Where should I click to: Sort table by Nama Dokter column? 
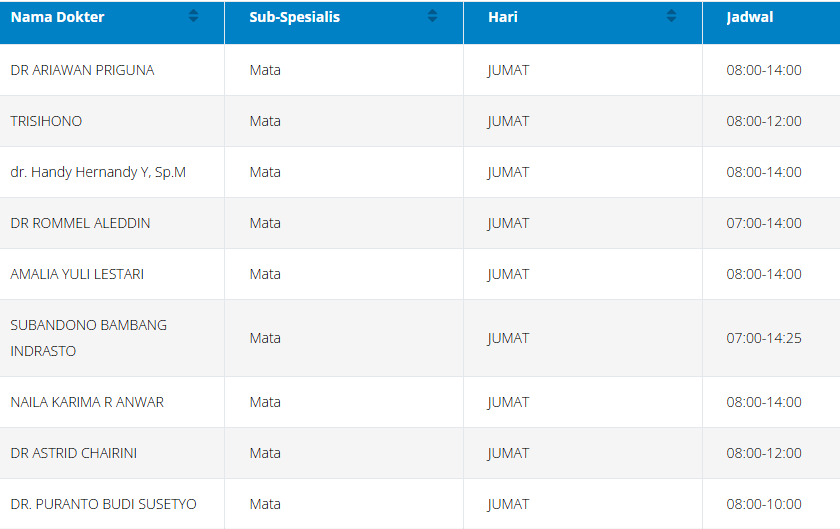194,16
